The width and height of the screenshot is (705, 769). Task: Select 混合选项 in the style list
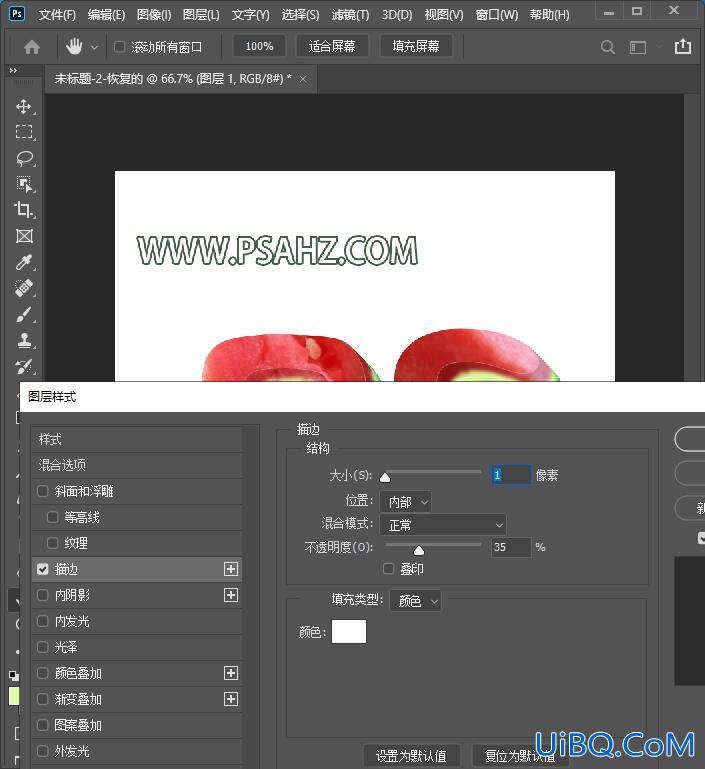pyautogui.click(x=137, y=465)
